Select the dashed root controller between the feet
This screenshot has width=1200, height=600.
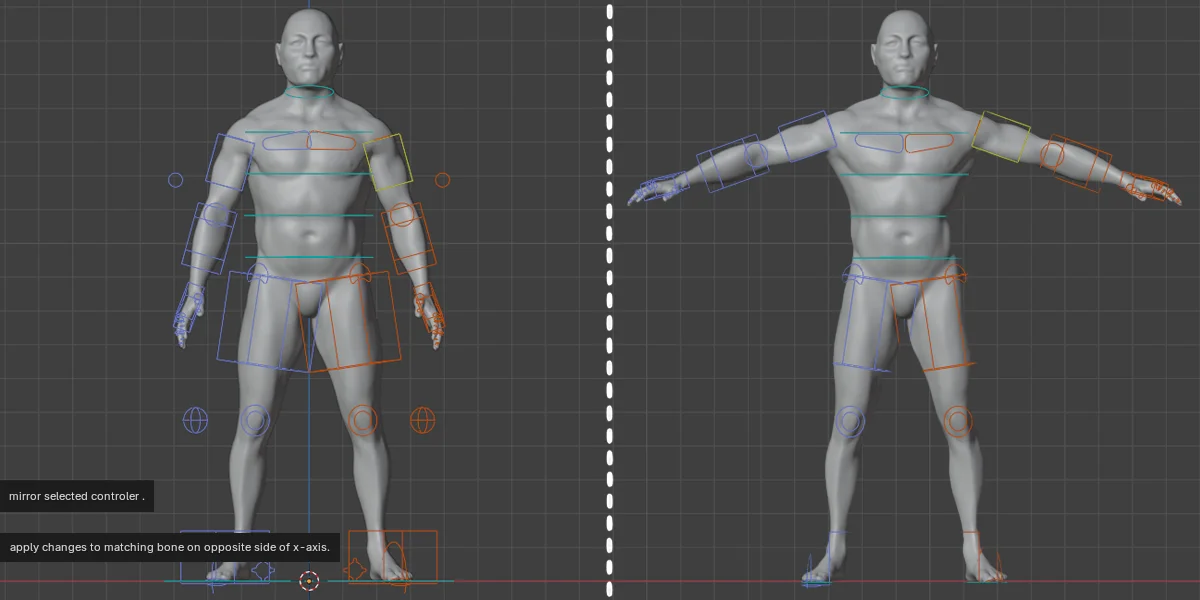pos(310,581)
